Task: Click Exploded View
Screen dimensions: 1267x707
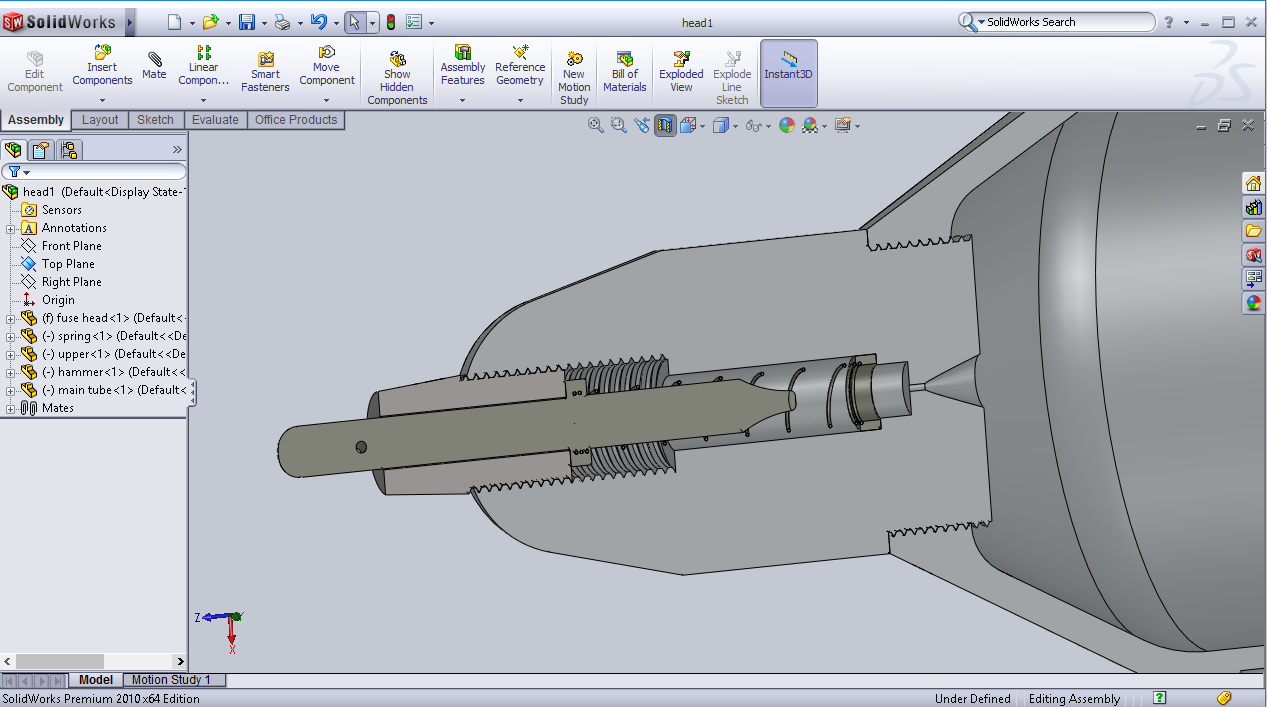Action: point(681,72)
